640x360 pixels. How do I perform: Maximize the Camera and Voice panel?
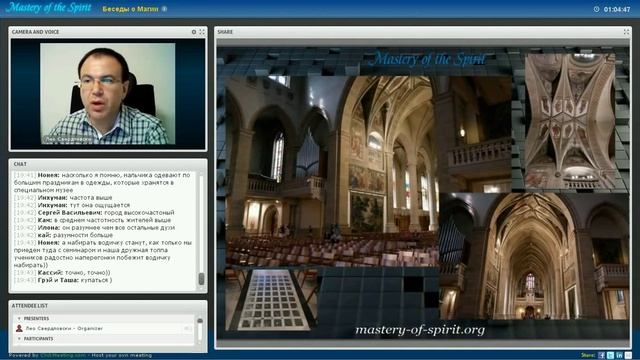(202, 32)
